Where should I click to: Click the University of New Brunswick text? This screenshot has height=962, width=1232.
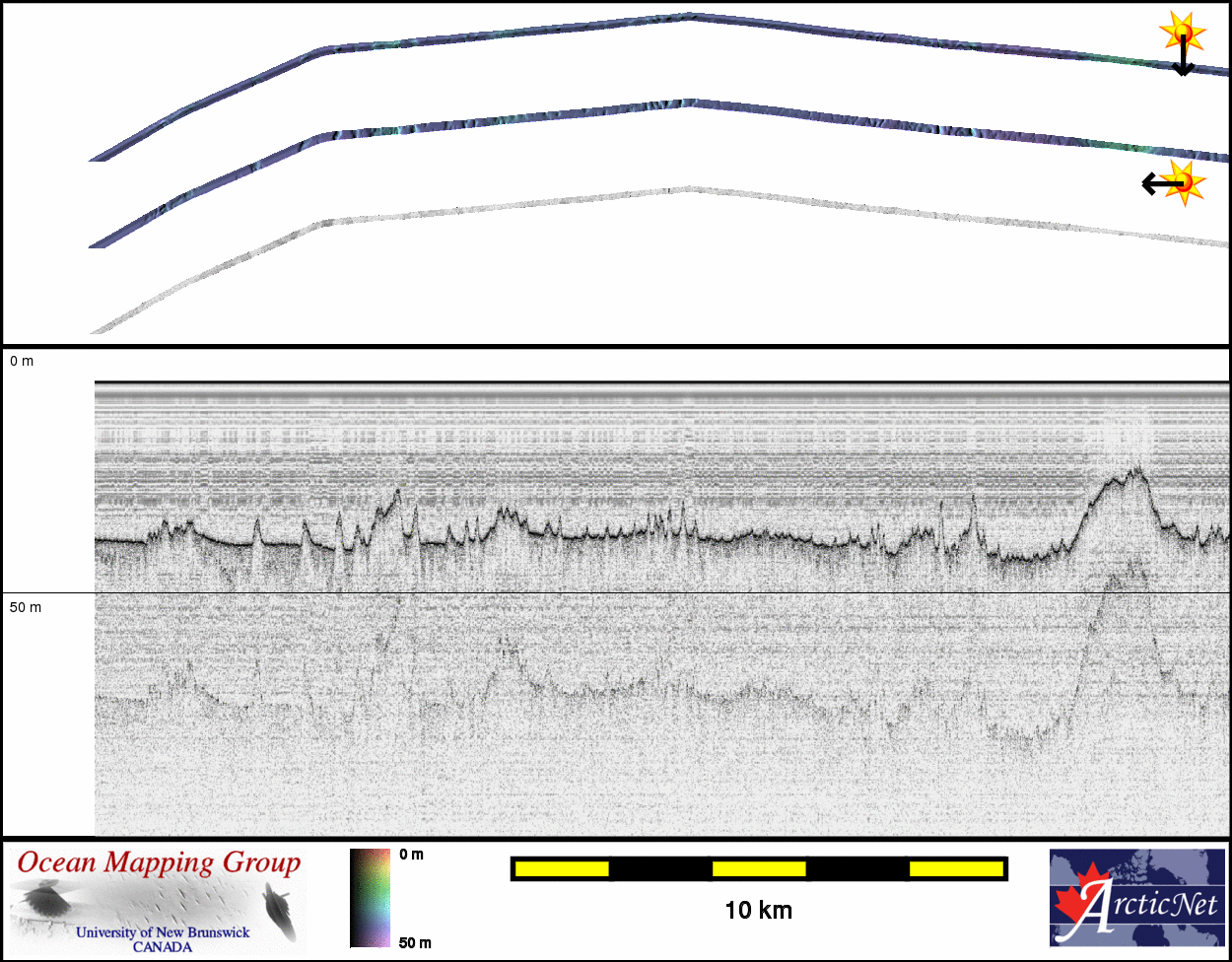(x=163, y=932)
